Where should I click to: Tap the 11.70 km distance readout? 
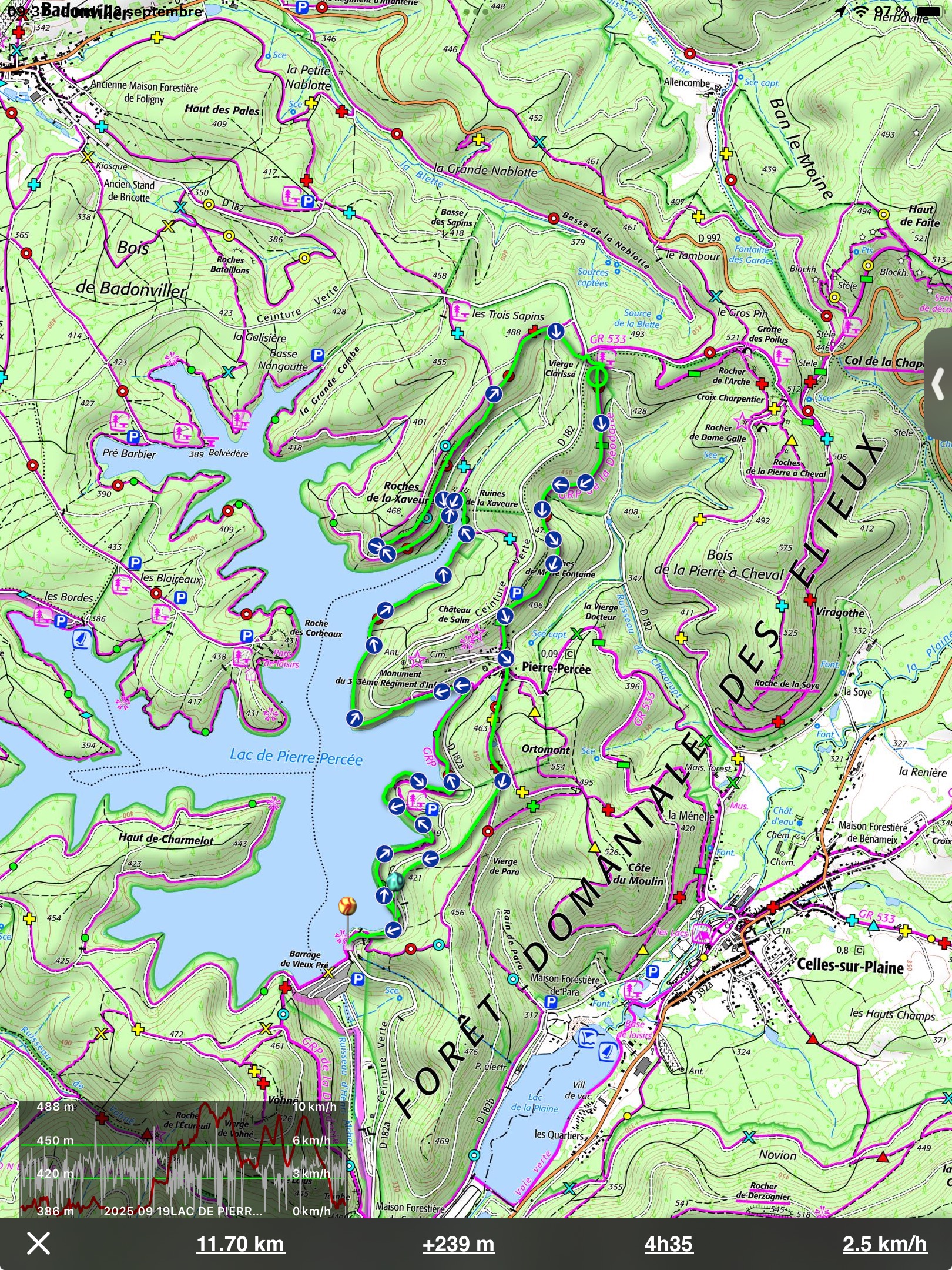click(240, 1244)
